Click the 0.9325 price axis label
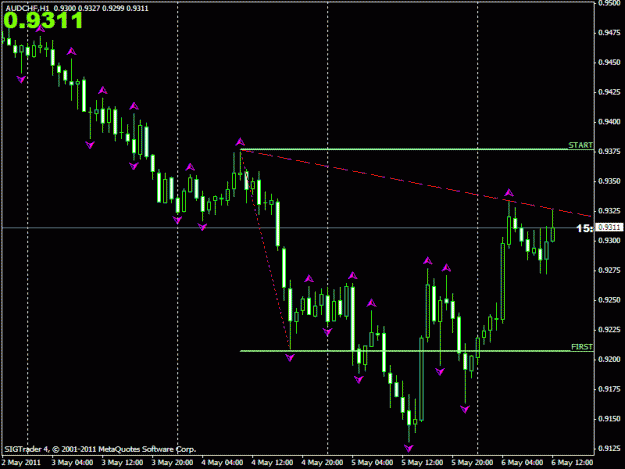This screenshot has height=469, width=625. (x=610, y=211)
